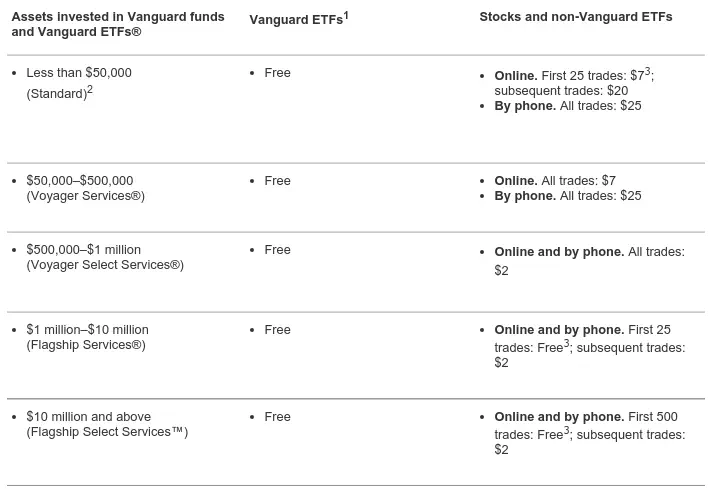Select 'By phone' entry in Voyager Services row

[525, 196]
